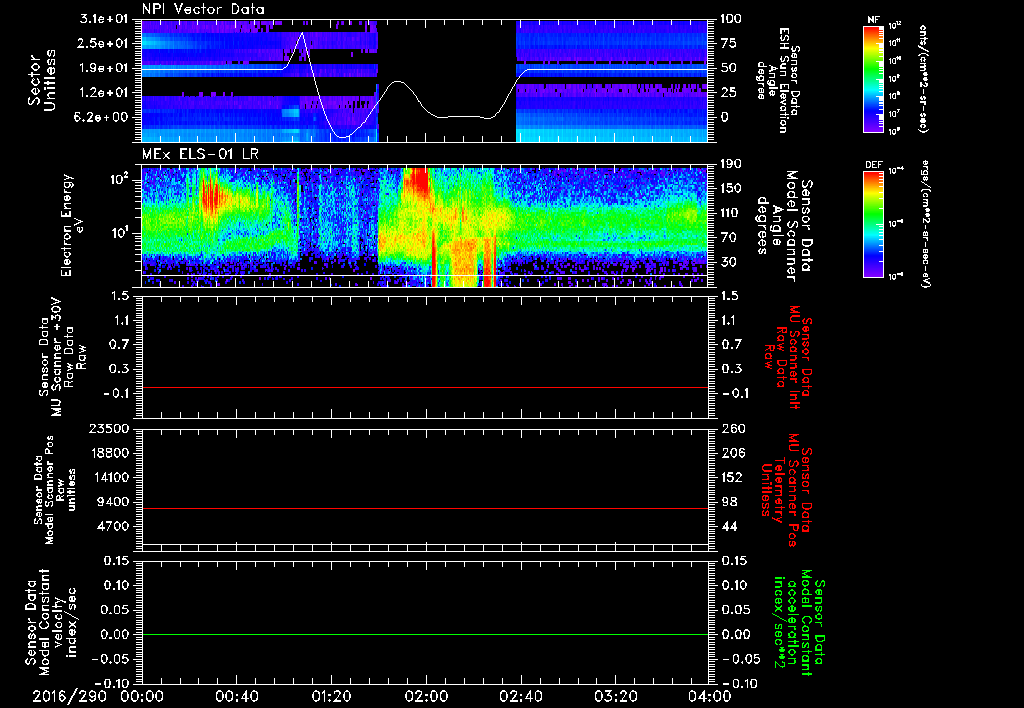Click the '110' scanner angle tick label
The height and width of the screenshot is (708, 1024).
[x=731, y=213]
